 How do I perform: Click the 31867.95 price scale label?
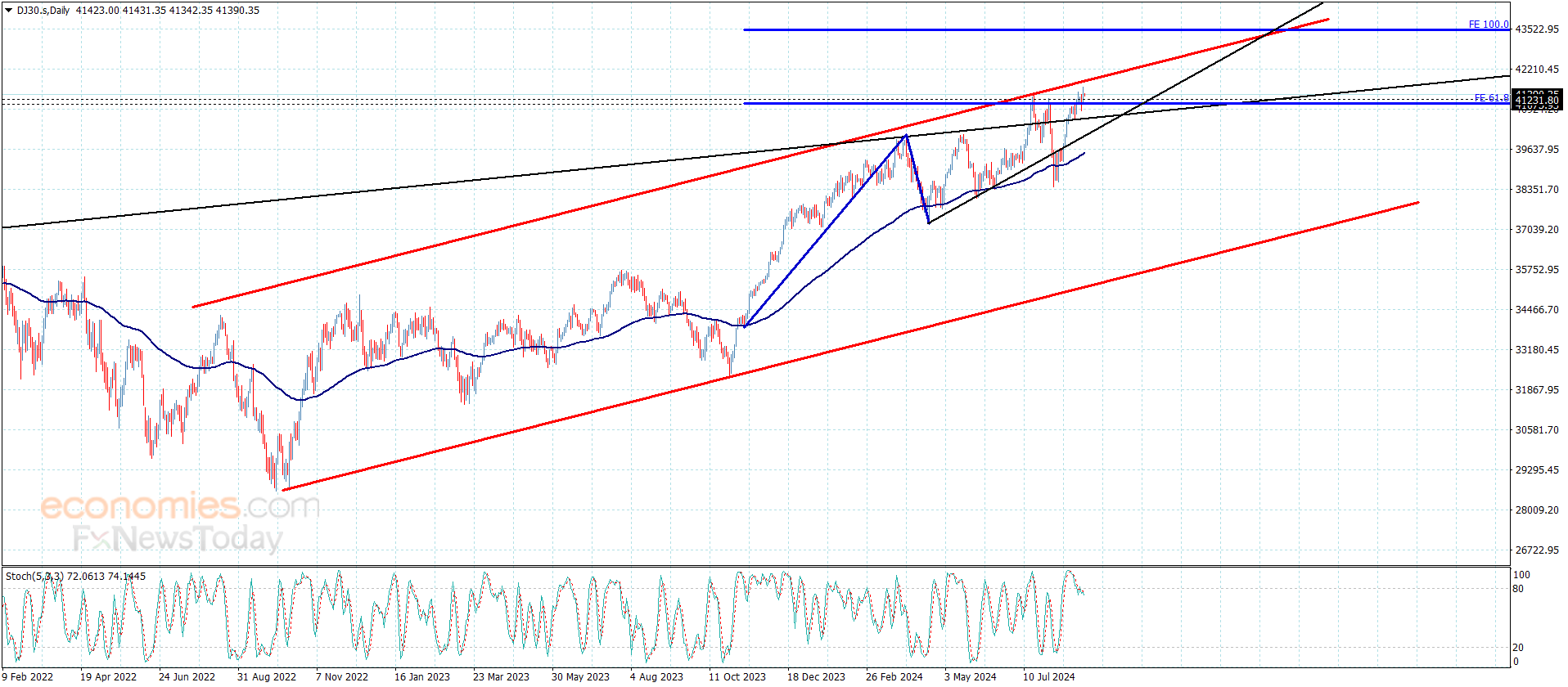pyautogui.click(x=1537, y=390)
